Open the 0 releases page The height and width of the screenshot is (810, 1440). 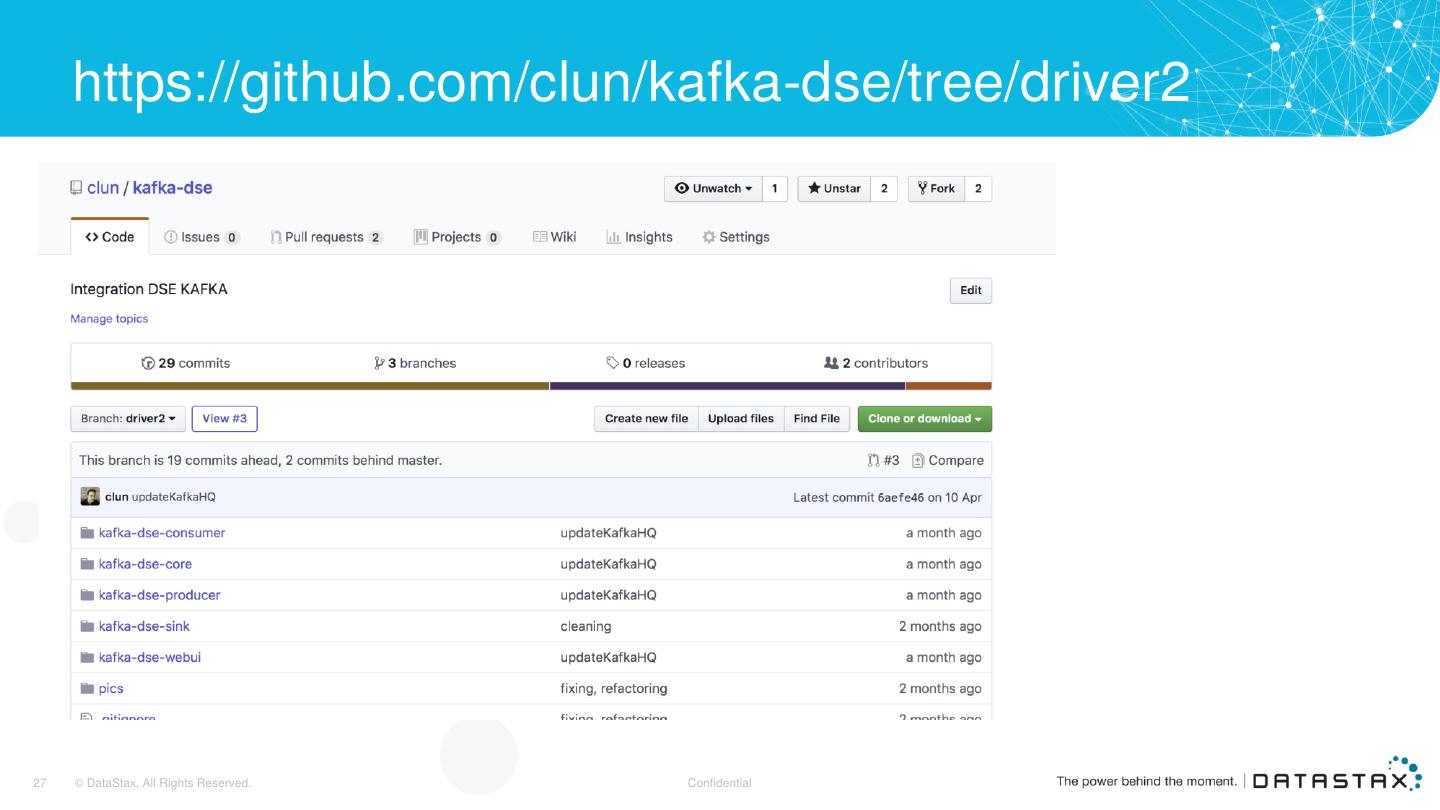[646, 363]
